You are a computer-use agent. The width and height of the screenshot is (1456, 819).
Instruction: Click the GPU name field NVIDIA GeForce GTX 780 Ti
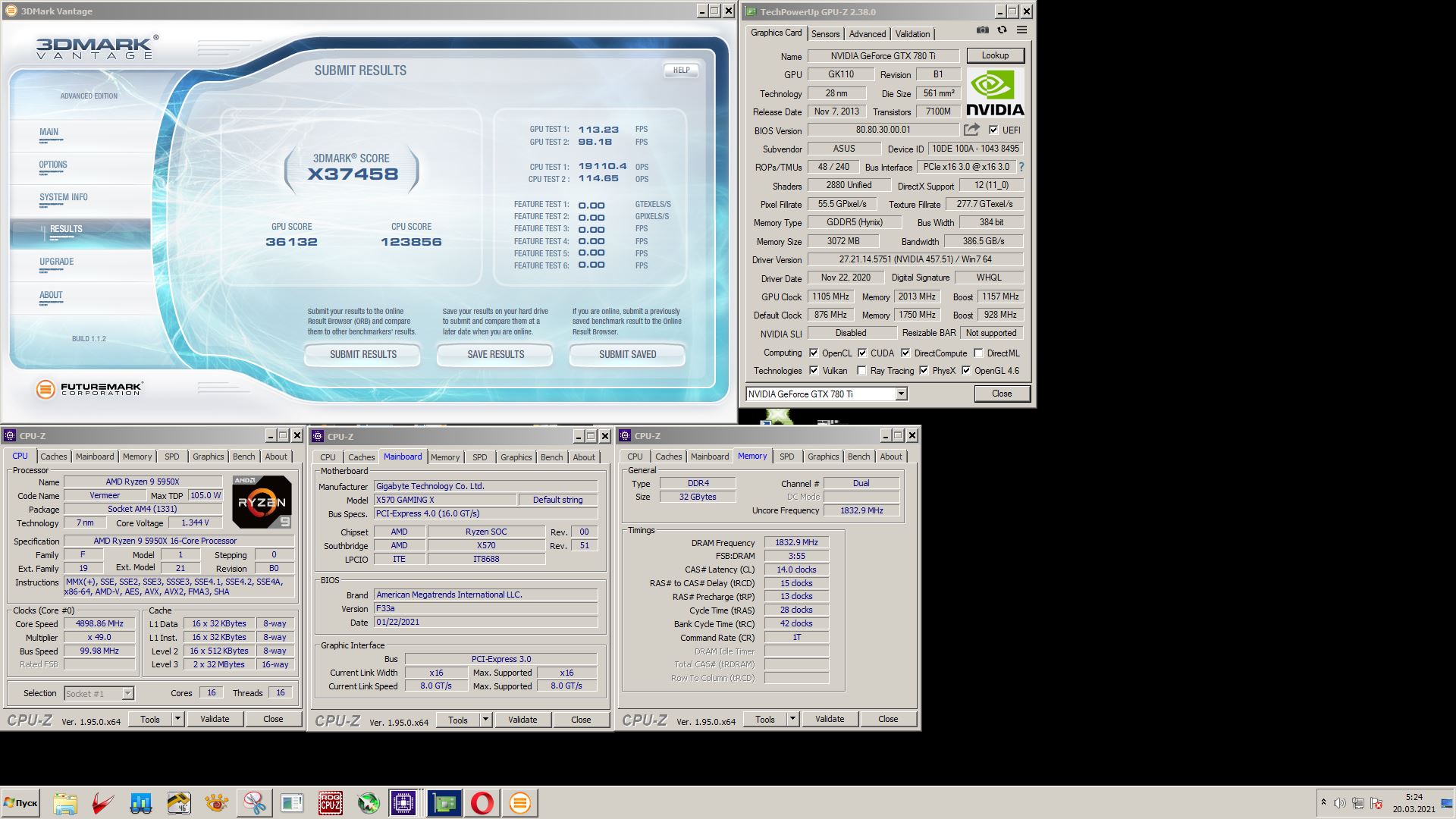[x=883, y=55]
